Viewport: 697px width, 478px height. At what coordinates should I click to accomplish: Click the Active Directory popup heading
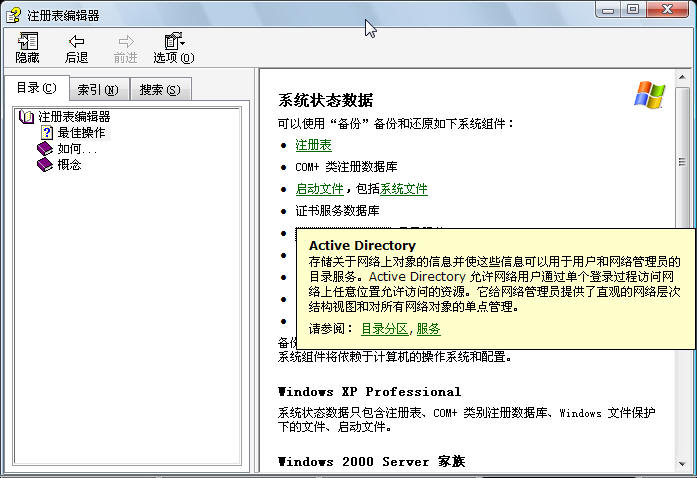(362, 245)
